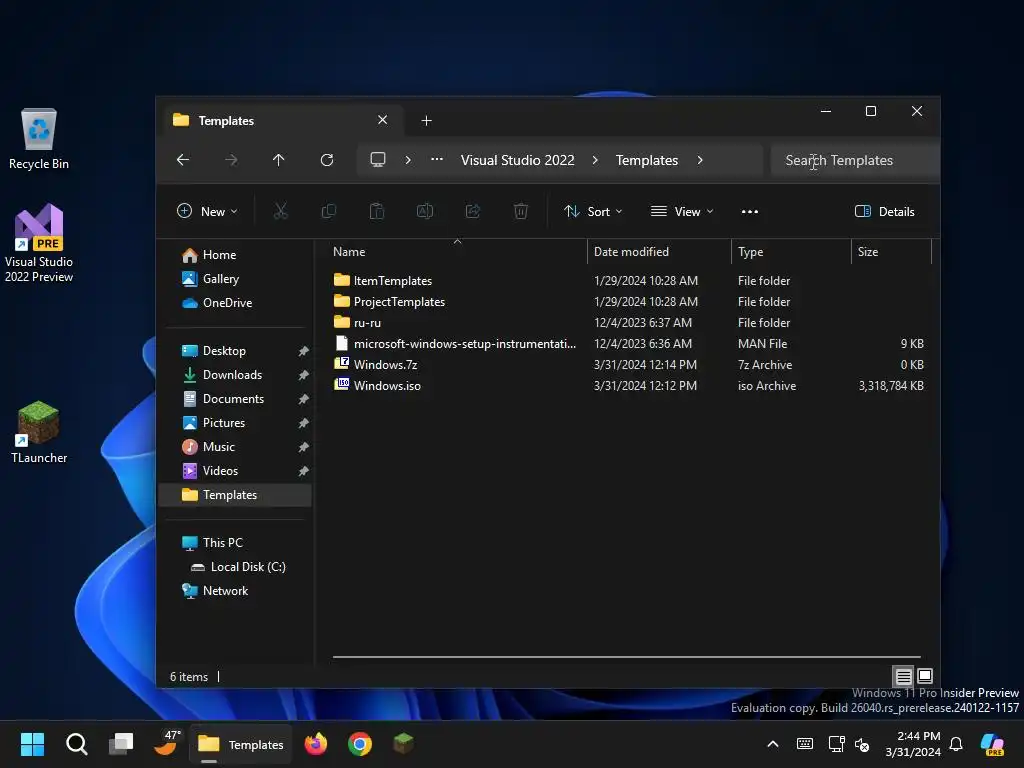
Task: Click the Rename icon in the toolbar
Action: [x=424, y=211]
